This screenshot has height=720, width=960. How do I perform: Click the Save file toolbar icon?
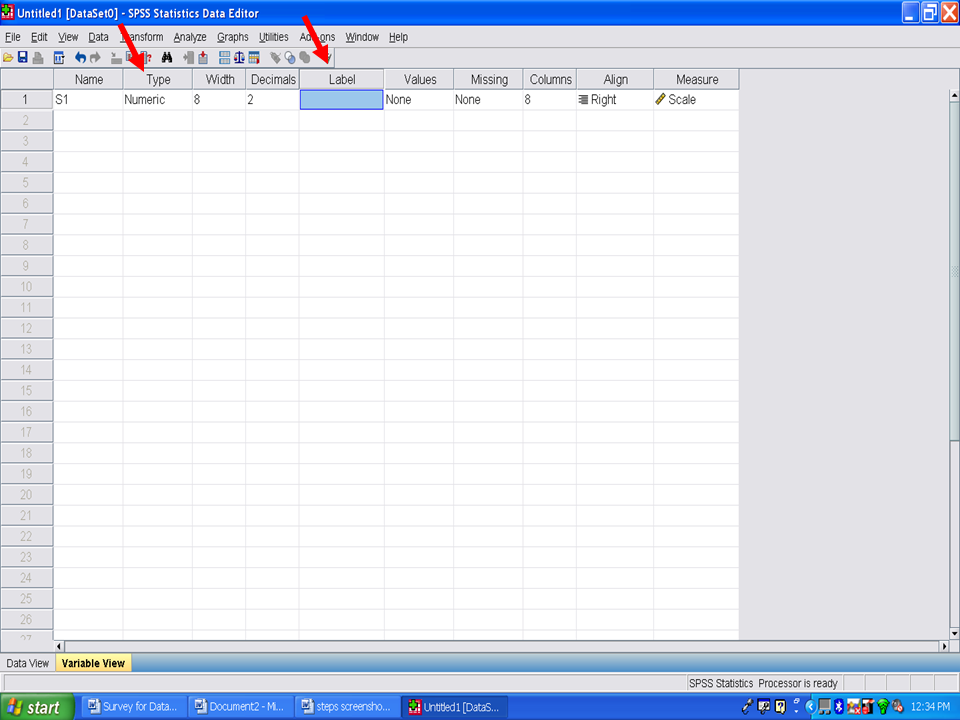coord(22,58)
